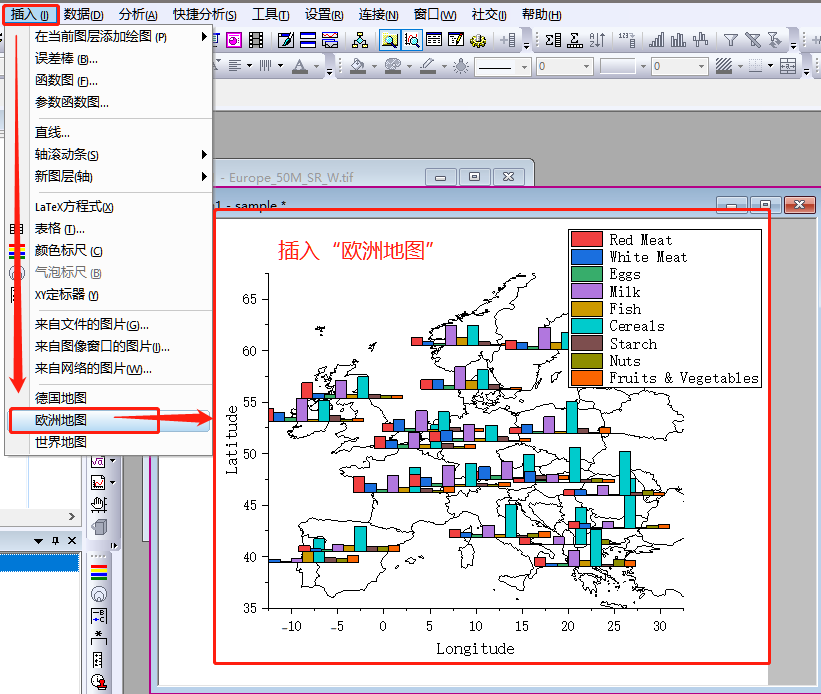Select the hand pan tool
Screen dimensions: 821x694
(98, 504)
